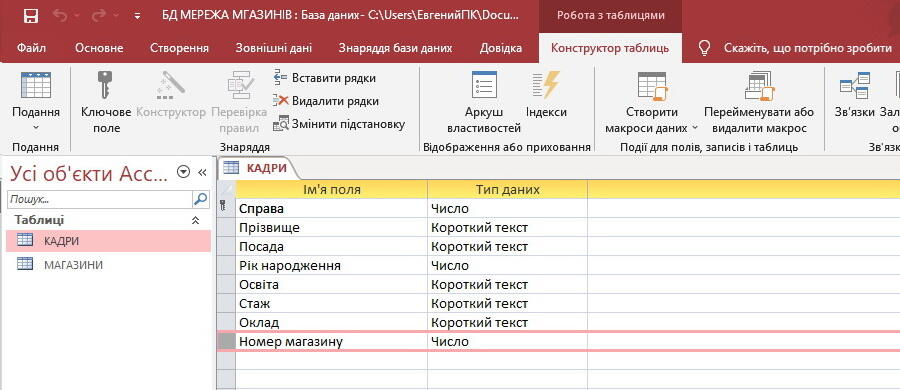Click Змінити підстановку button
900x390 pixels.
coord(339,123)
